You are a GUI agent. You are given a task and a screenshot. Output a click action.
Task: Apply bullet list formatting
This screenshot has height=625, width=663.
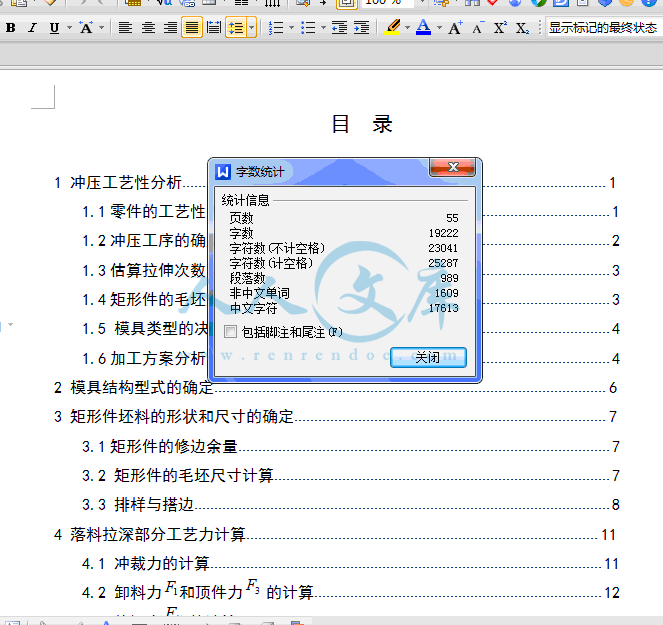[x=308, y=28]
